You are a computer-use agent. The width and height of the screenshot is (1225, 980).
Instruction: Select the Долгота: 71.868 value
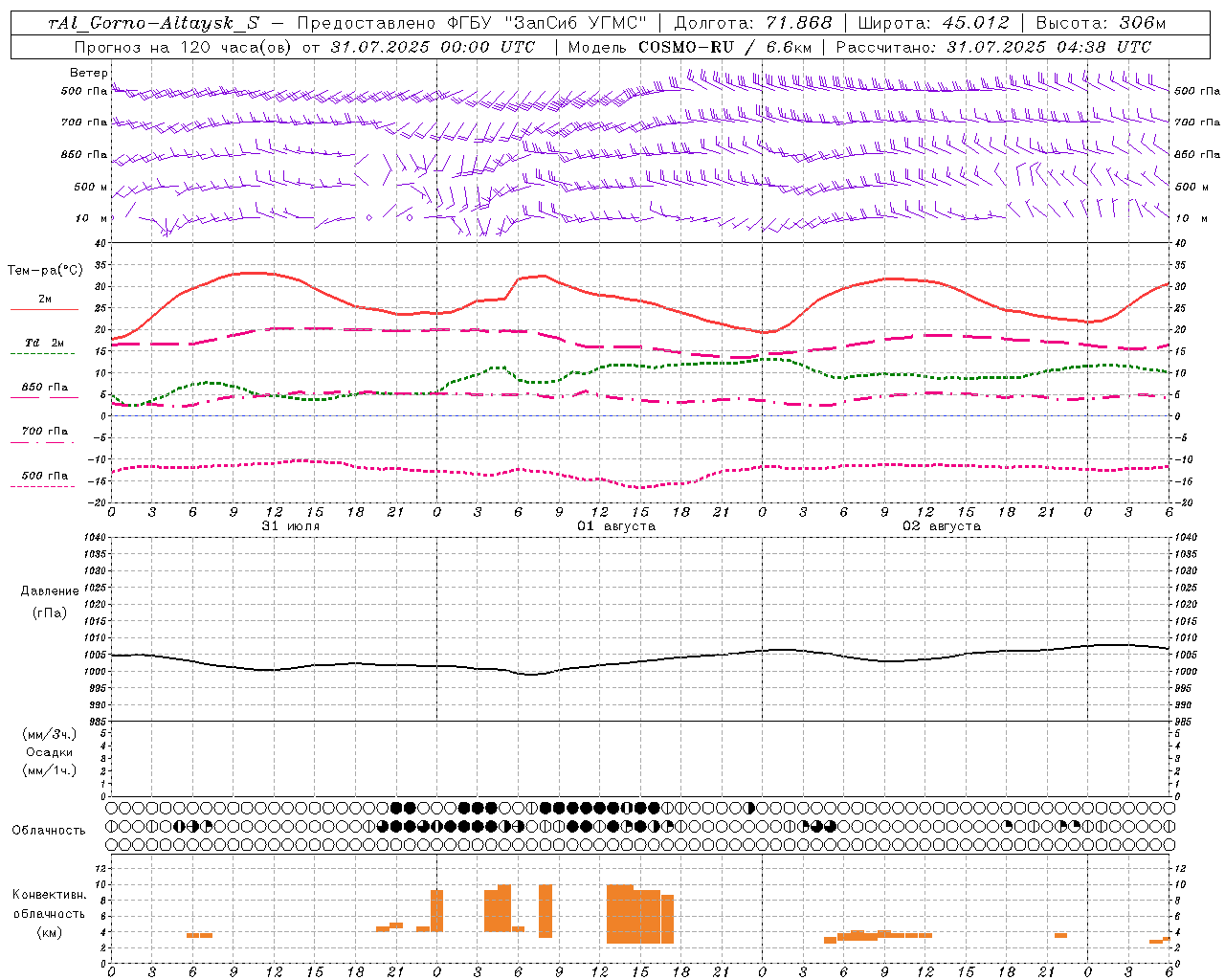click(753, 23)
